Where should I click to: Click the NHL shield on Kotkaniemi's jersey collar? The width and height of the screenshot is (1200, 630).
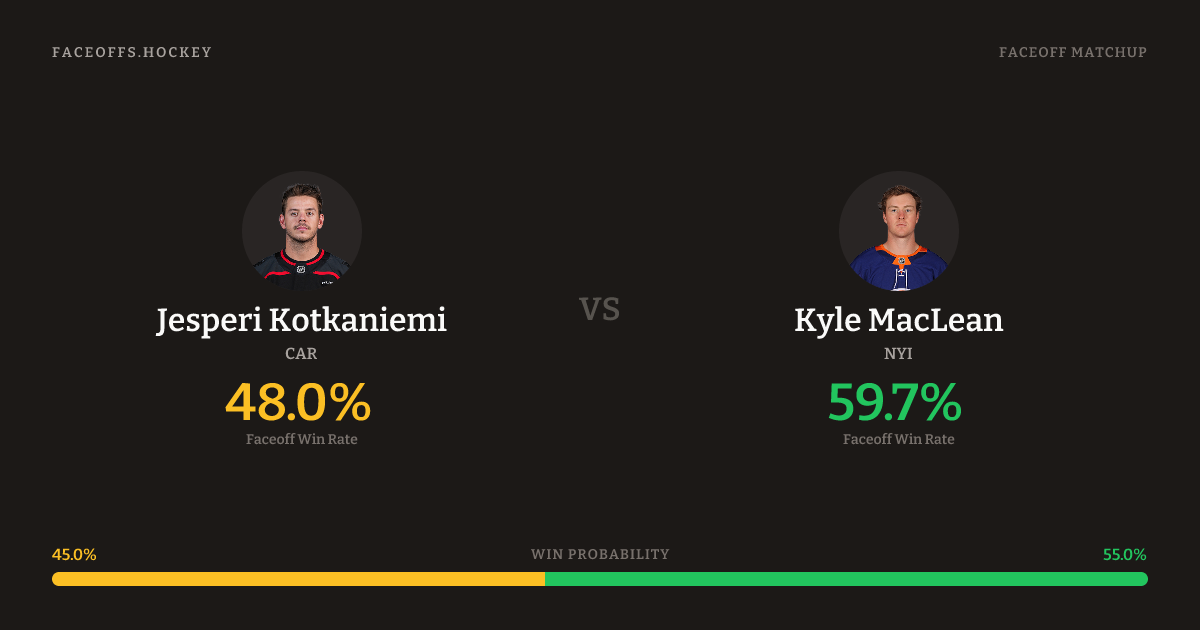pyautogui.click(x=299, y=268)
